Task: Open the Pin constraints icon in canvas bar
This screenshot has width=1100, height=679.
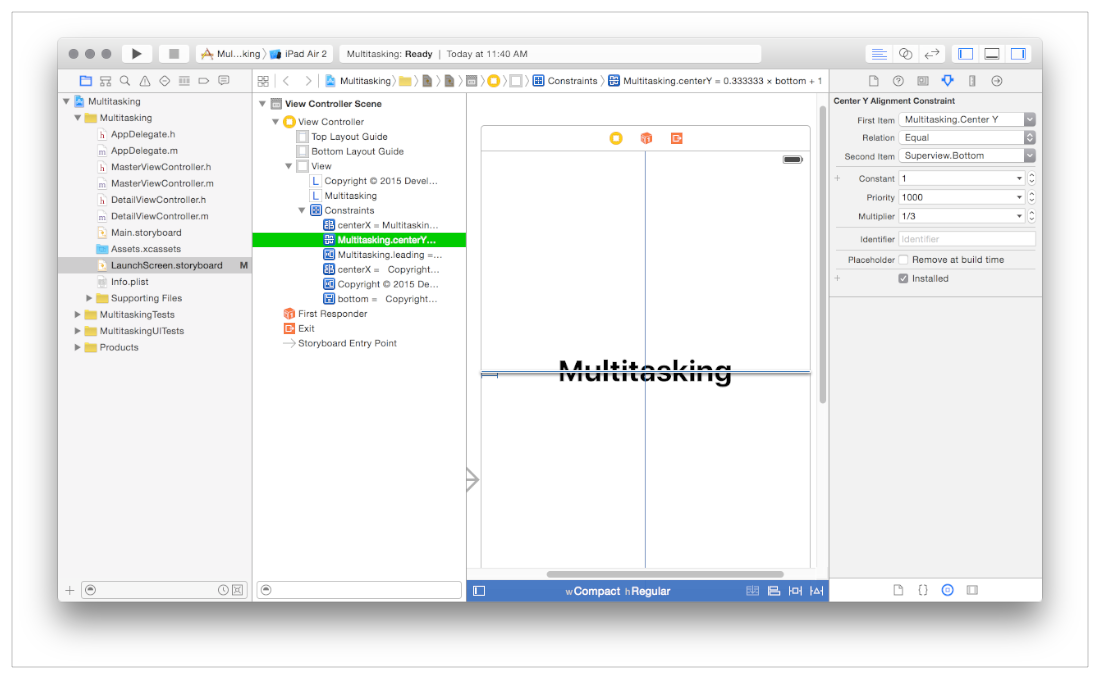Action: point(797,590)
